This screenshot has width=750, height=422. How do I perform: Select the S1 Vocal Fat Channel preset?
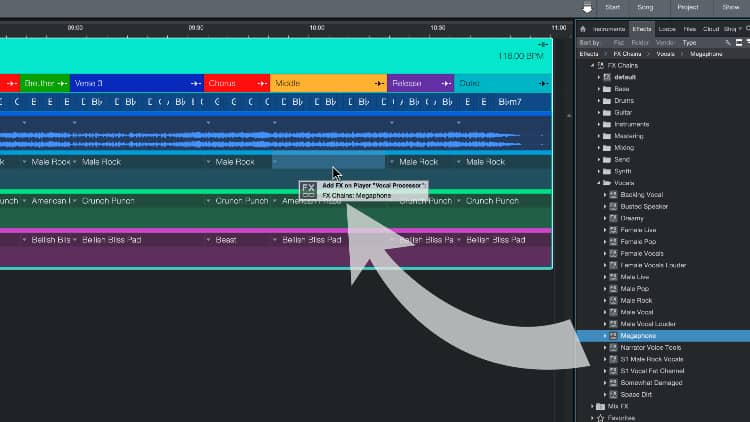(652, 371)
